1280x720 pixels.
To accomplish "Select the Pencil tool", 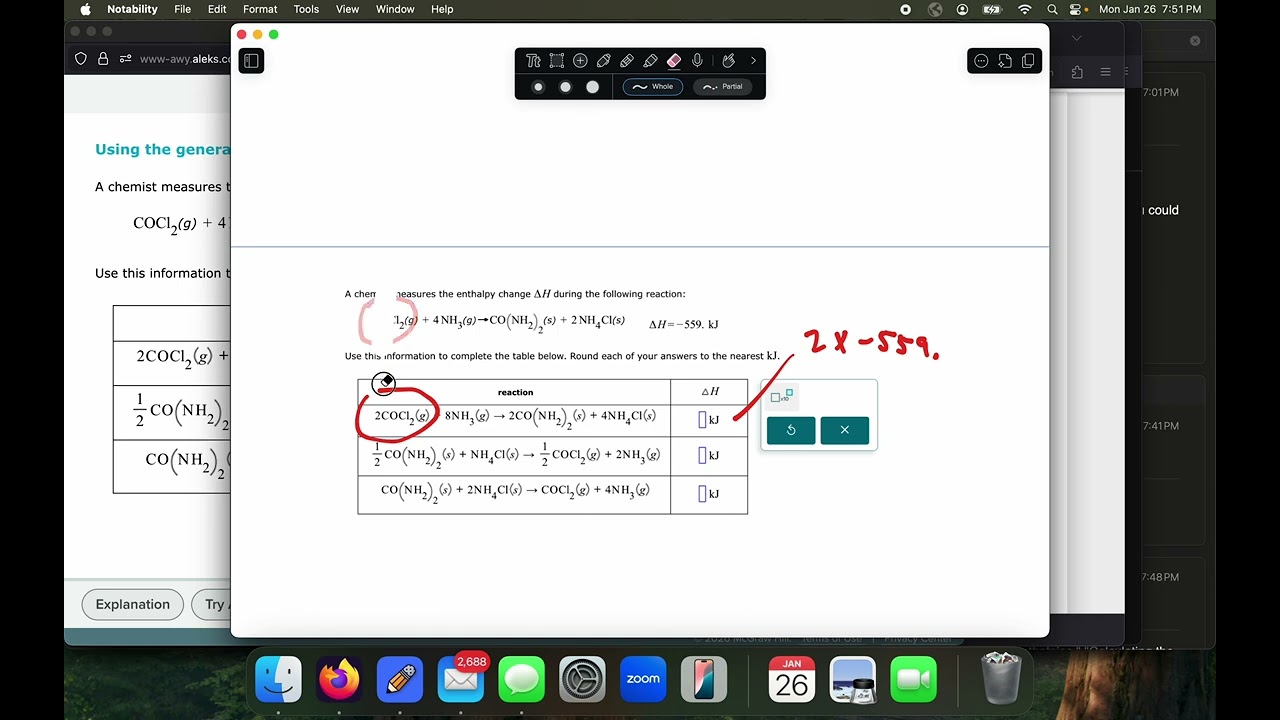I will point(627,61).
